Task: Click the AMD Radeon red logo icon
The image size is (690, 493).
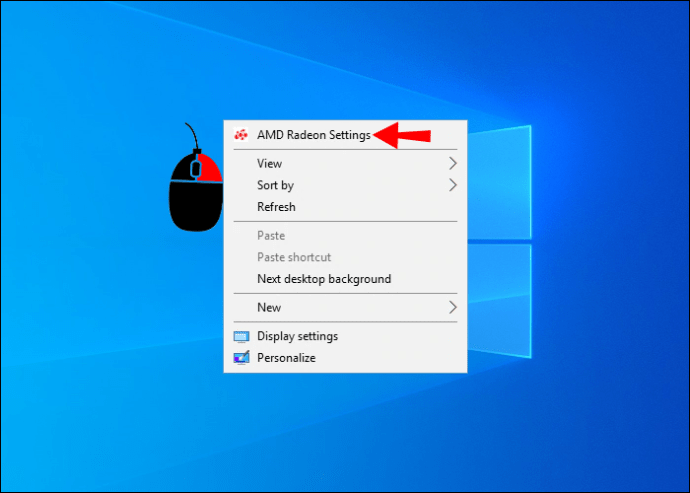Action: pos(241,135)
